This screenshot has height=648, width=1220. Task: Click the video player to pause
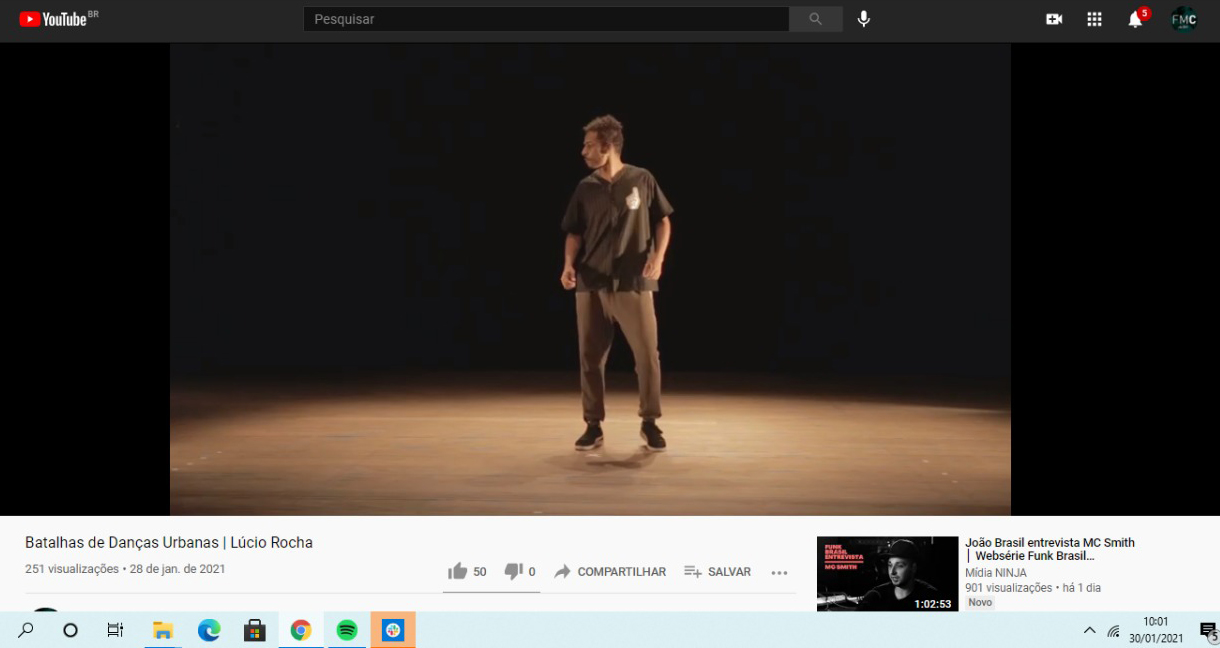[x=590, y=280]
